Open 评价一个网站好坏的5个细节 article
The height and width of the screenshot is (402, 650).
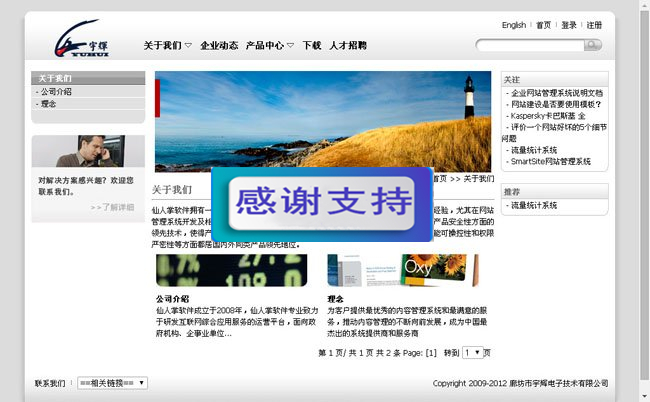(556, 132)
